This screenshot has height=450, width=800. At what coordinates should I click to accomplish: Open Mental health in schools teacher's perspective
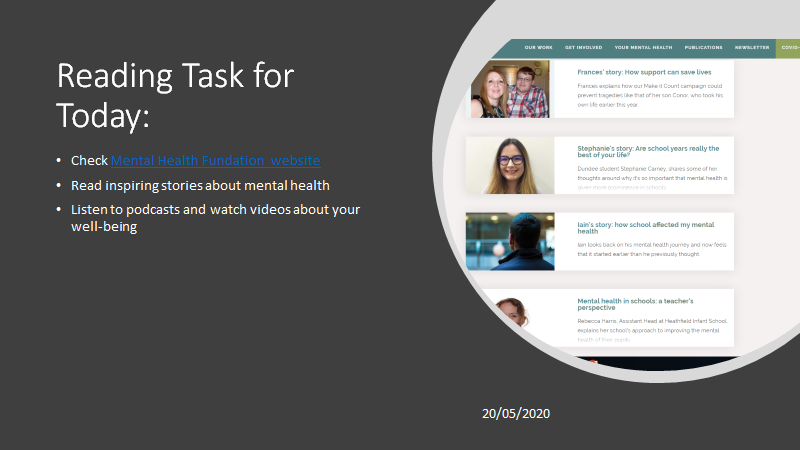point(635,304)
